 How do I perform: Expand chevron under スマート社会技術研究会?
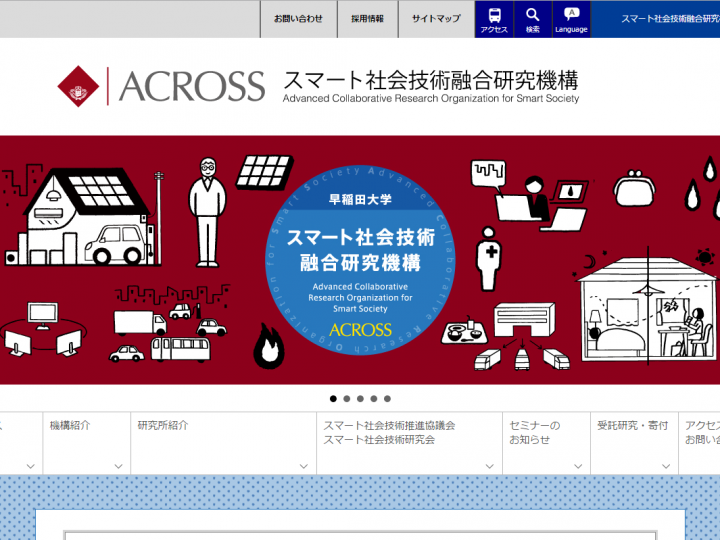[x=489, y=466]
